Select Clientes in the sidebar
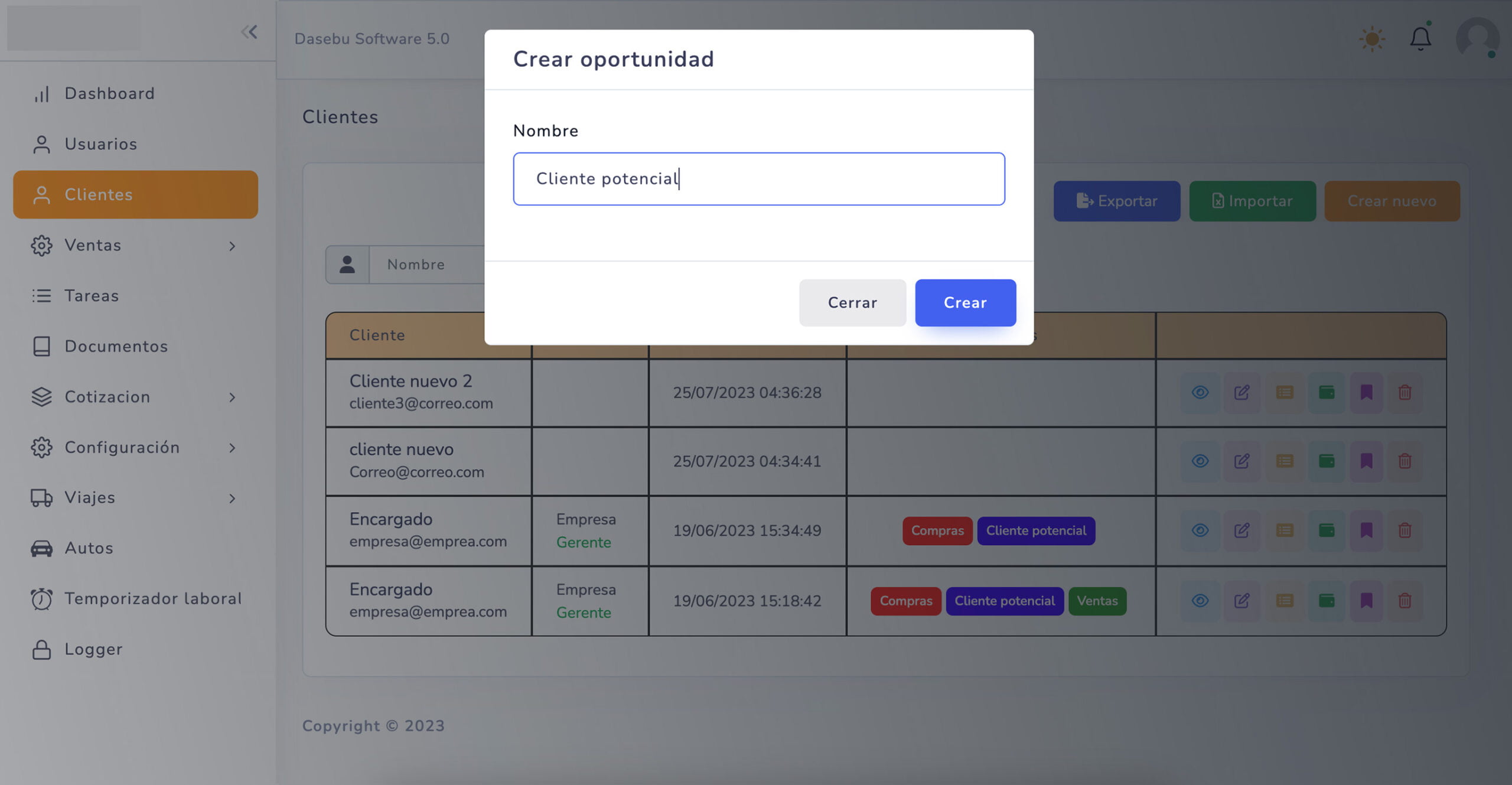 click(x=135, y=195)
